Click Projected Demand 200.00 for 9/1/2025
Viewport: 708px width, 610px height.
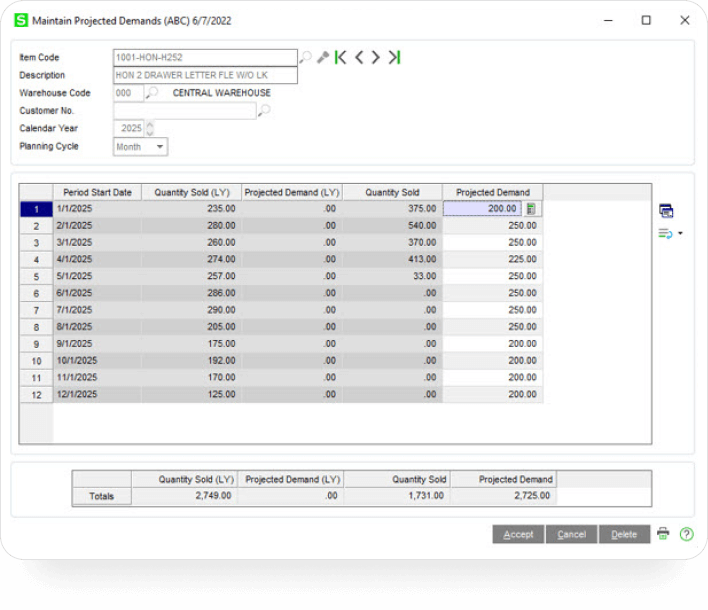coord(493,344)
